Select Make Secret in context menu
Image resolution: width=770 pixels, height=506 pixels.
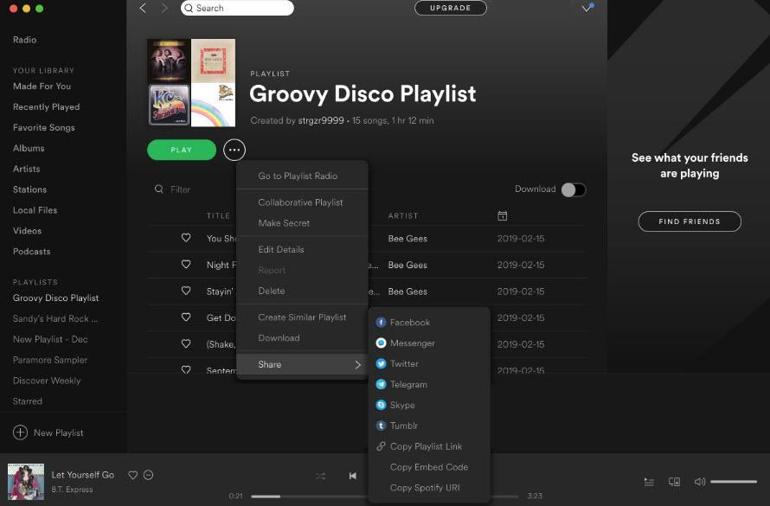pyautogui.click(x=284, y=223)
